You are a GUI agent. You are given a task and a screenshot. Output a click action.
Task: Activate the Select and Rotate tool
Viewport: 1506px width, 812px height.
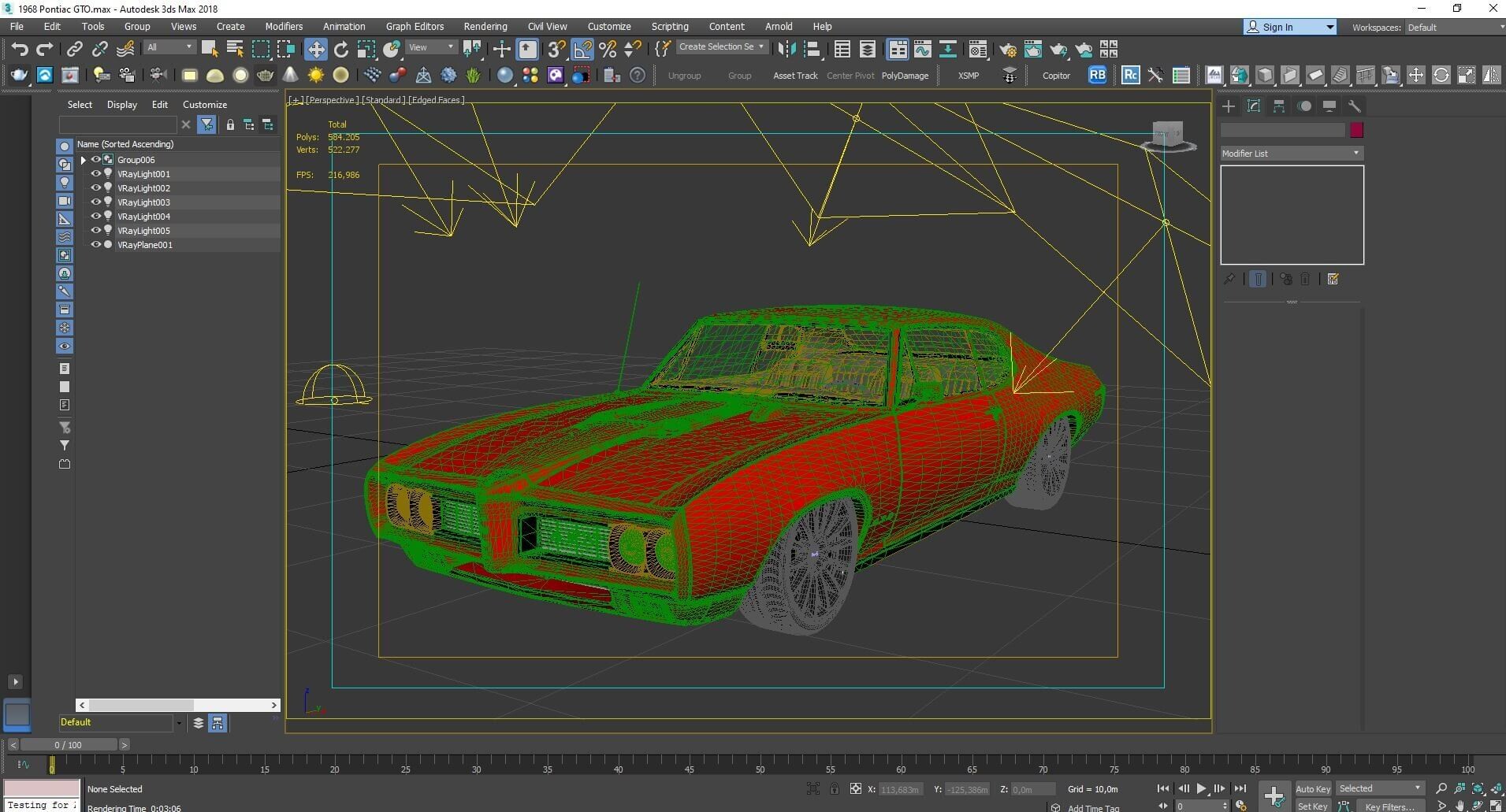click(x=340, y=48)
